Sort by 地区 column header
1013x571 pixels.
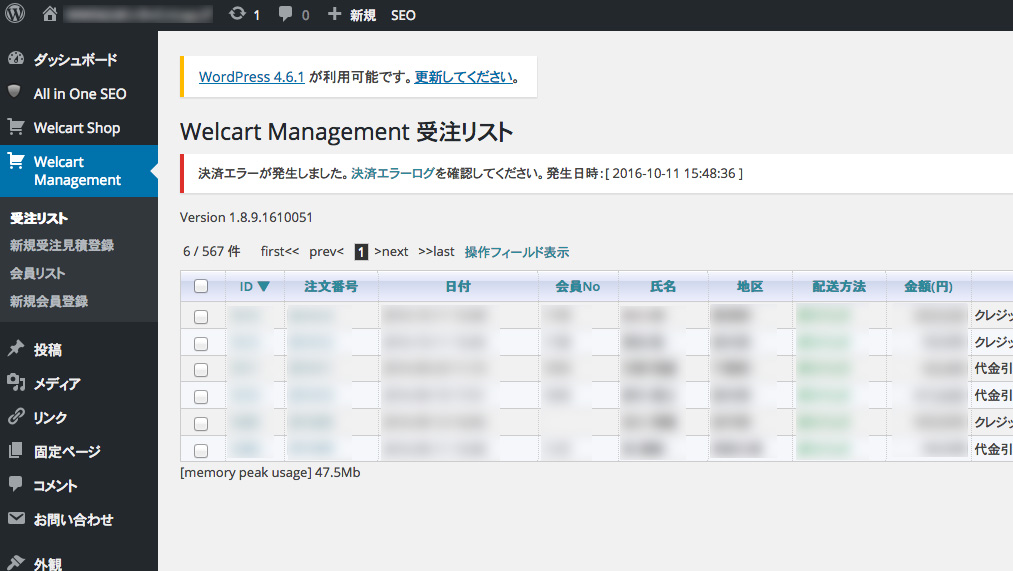coord(750,286)
